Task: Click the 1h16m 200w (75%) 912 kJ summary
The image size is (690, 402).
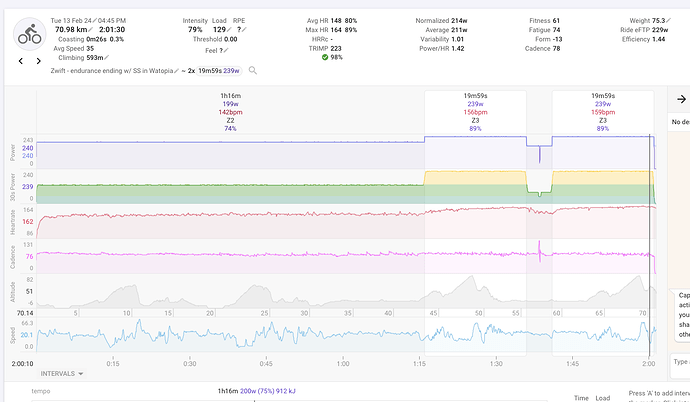Action: 257,391
